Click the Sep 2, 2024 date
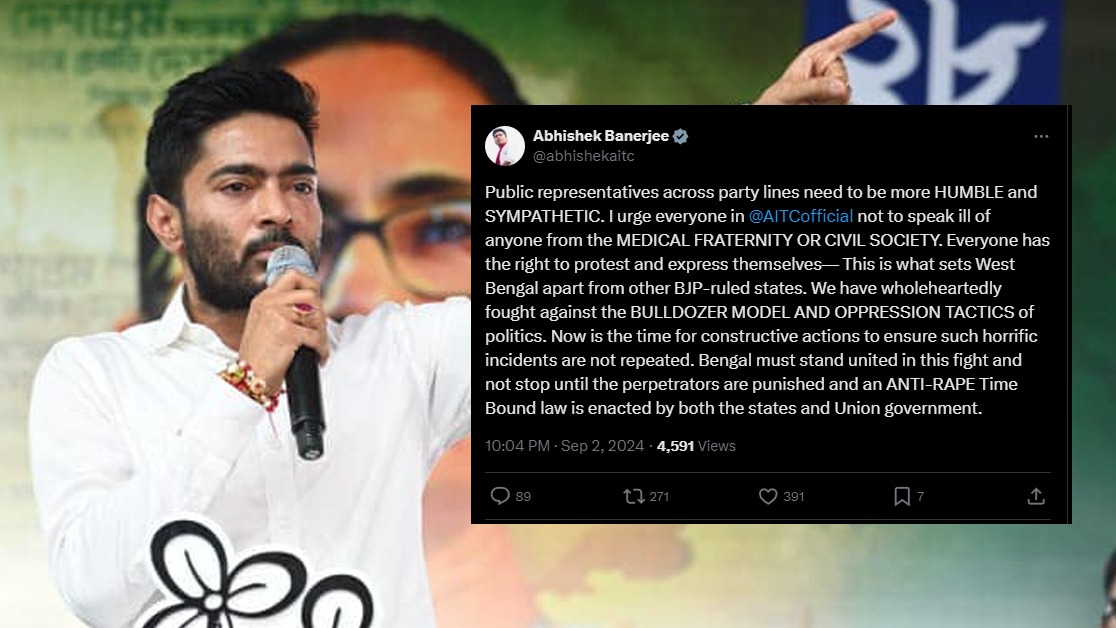This screenshot has width=1116, height=628. (x=602, y=446)
